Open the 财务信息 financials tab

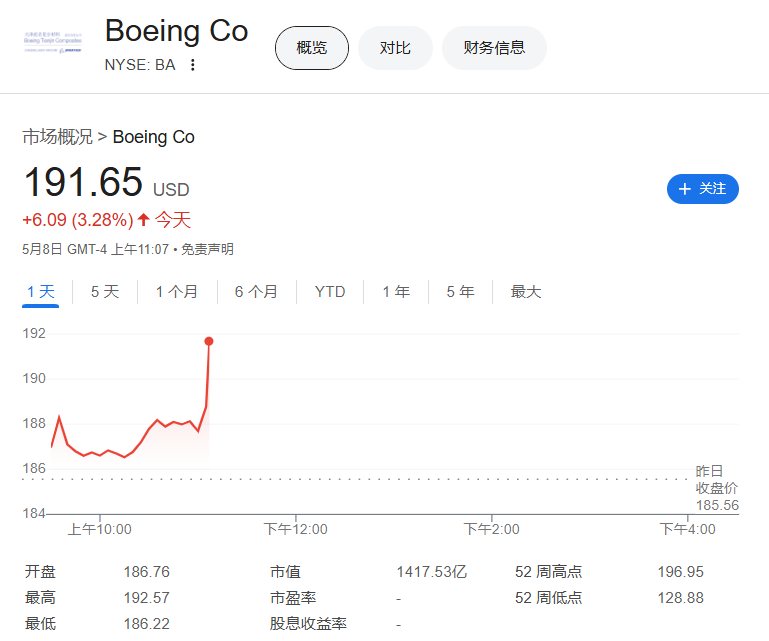click(x=494, y=48)
